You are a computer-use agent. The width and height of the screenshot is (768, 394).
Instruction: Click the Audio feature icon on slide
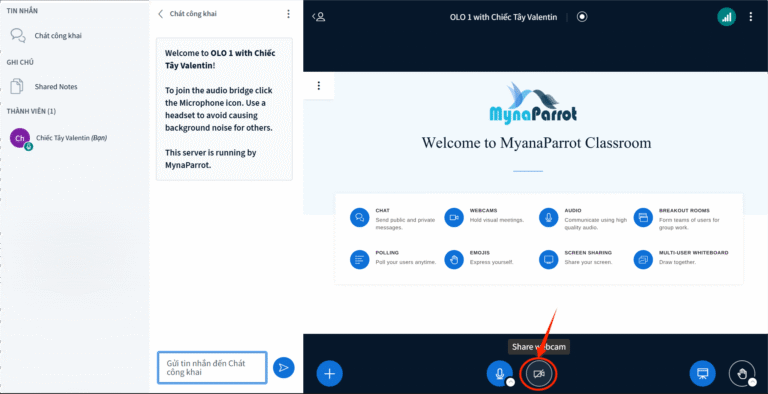549,217
